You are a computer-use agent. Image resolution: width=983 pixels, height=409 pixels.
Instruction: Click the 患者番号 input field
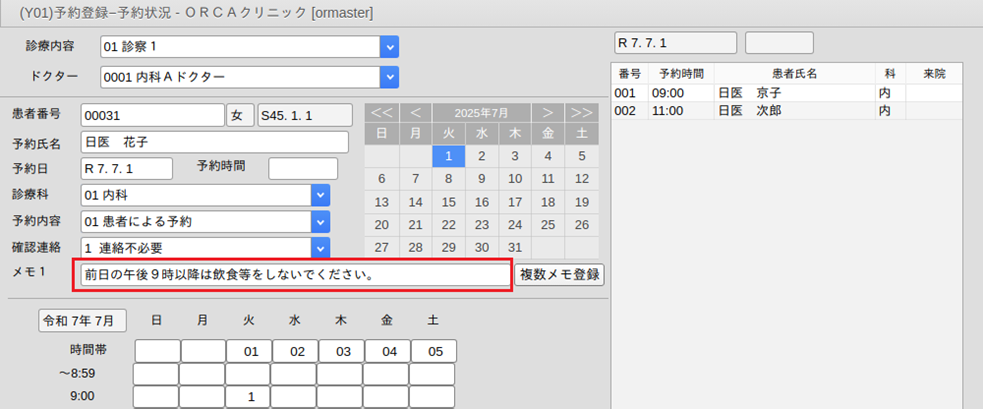click(x=152, y=116)
